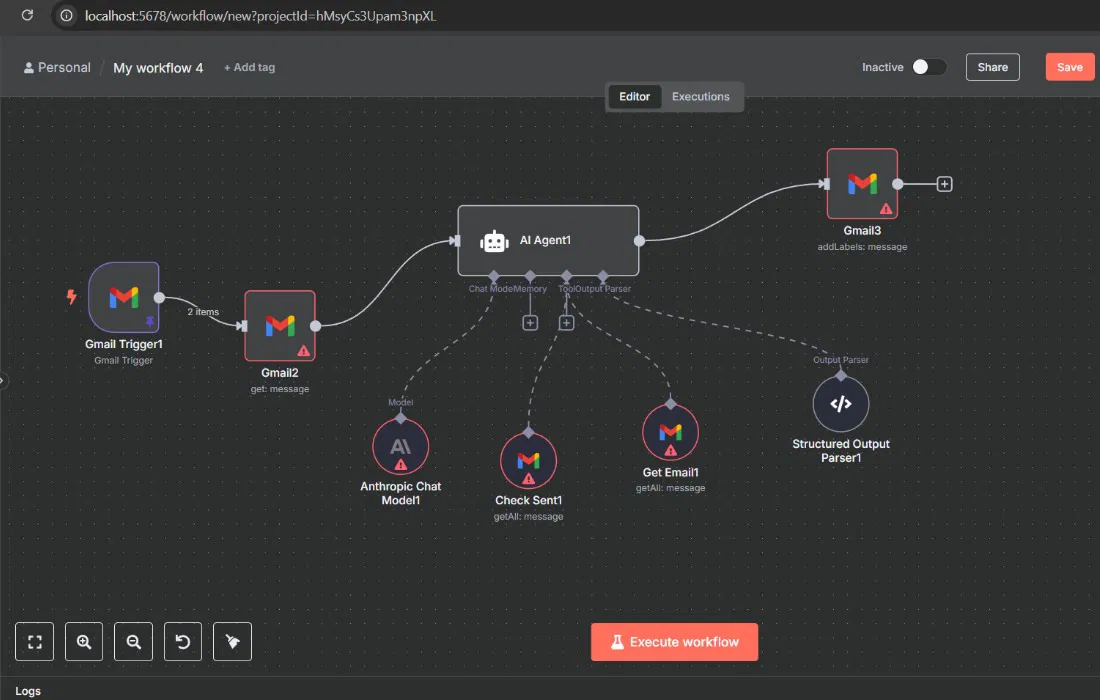
Task: Open the Get Email1 tool node
Action: click(x=670, y=432)
